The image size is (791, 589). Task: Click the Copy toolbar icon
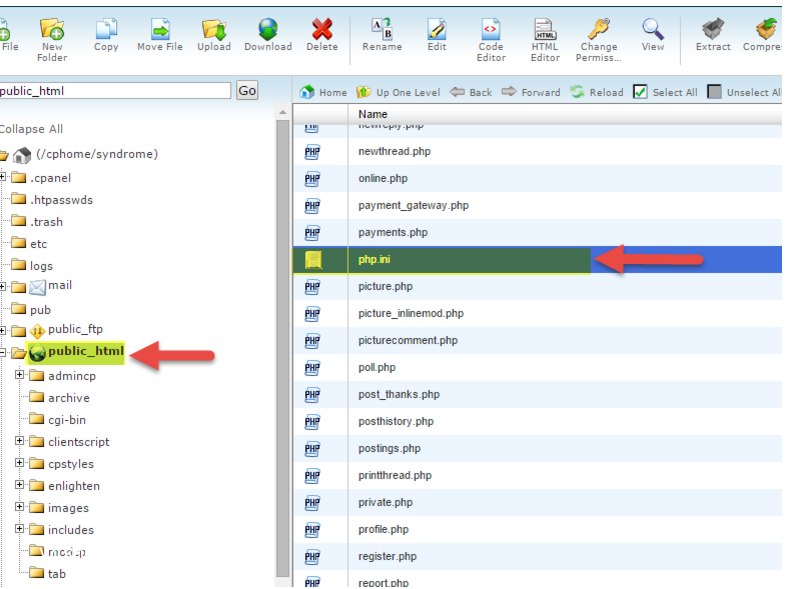click(106, 29)
